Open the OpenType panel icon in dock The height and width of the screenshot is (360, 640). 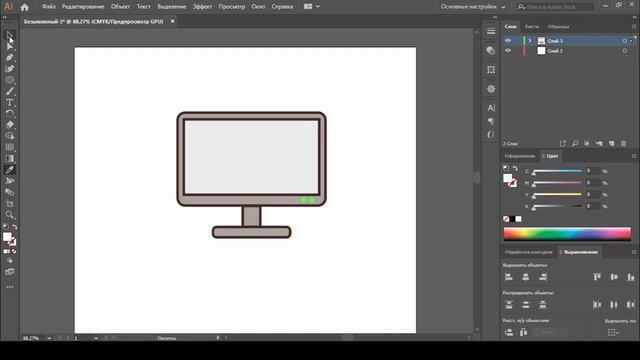click(x=491, y=134)
